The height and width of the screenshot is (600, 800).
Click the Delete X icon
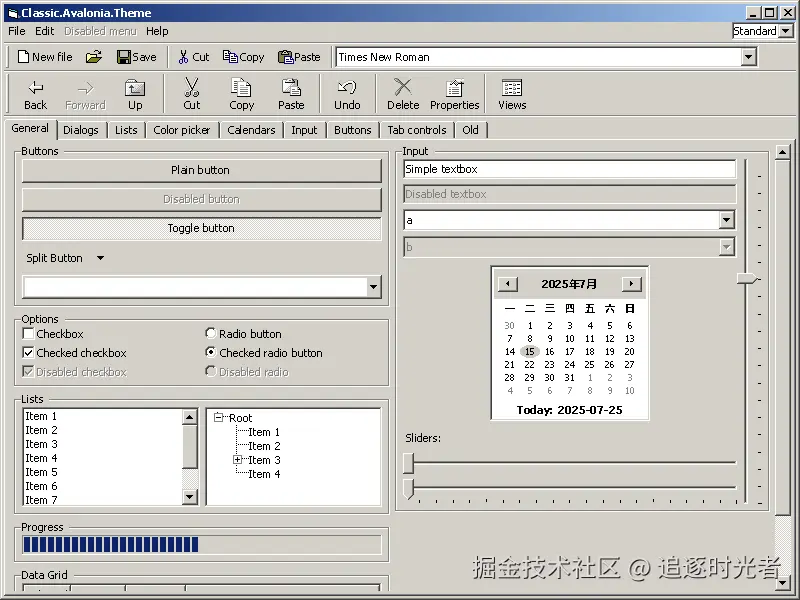click(403, 87)
